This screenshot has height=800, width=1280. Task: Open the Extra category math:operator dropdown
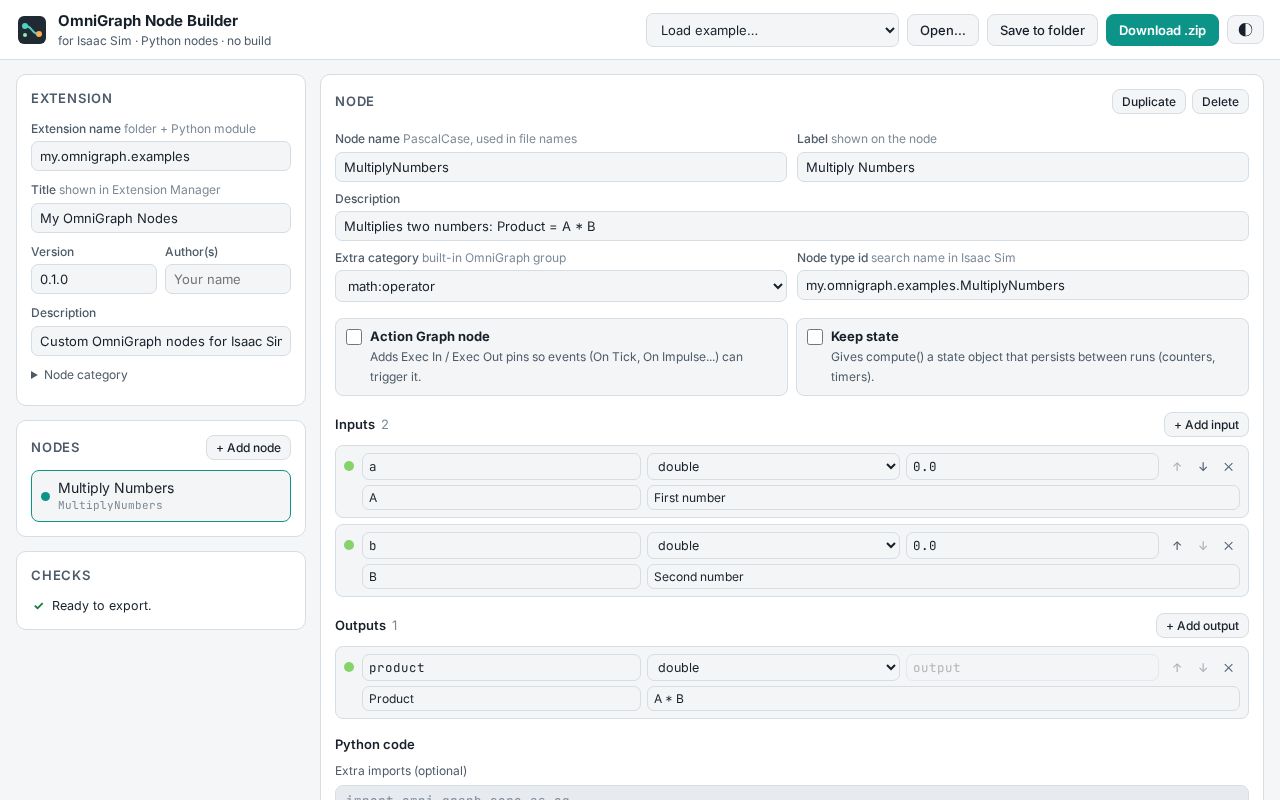point(561,286)
